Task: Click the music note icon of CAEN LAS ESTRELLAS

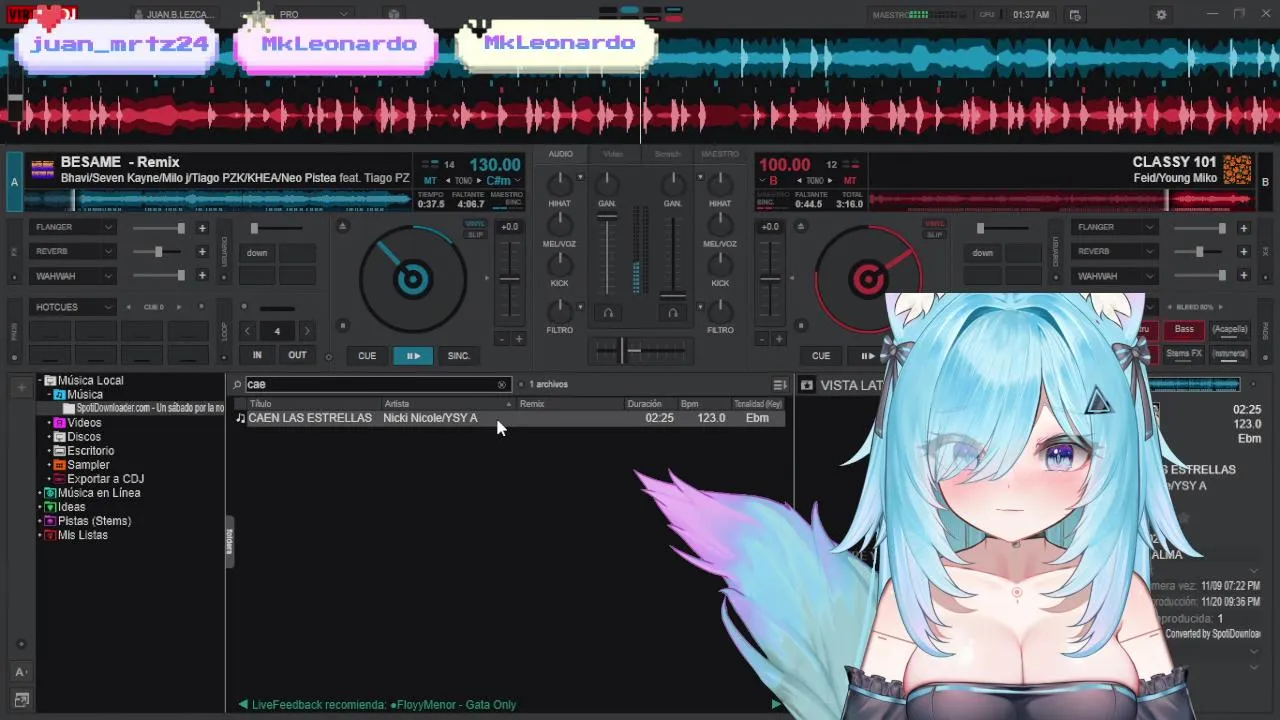Action: click(240, 418)
